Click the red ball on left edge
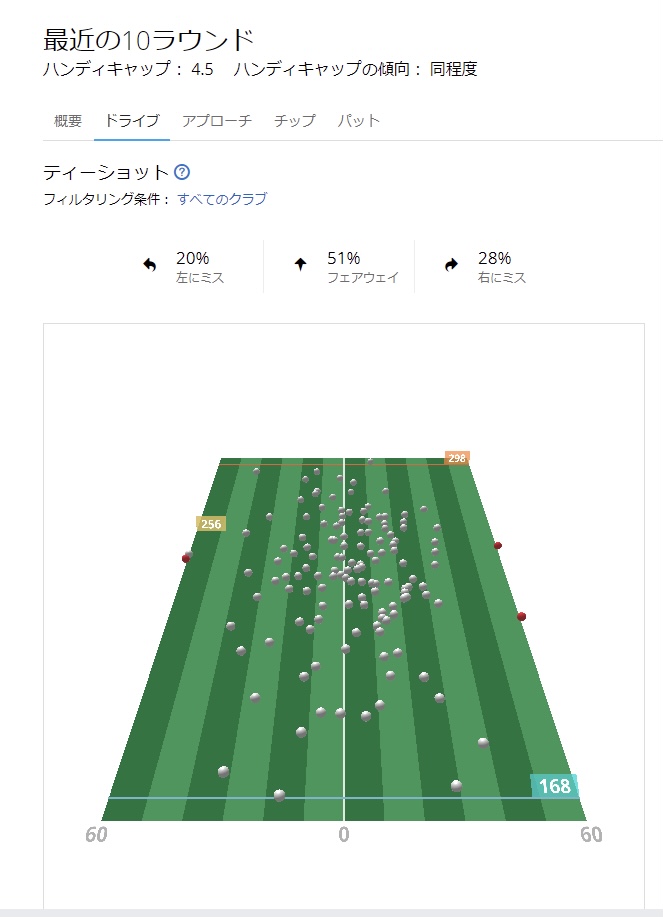 [186, 558]
